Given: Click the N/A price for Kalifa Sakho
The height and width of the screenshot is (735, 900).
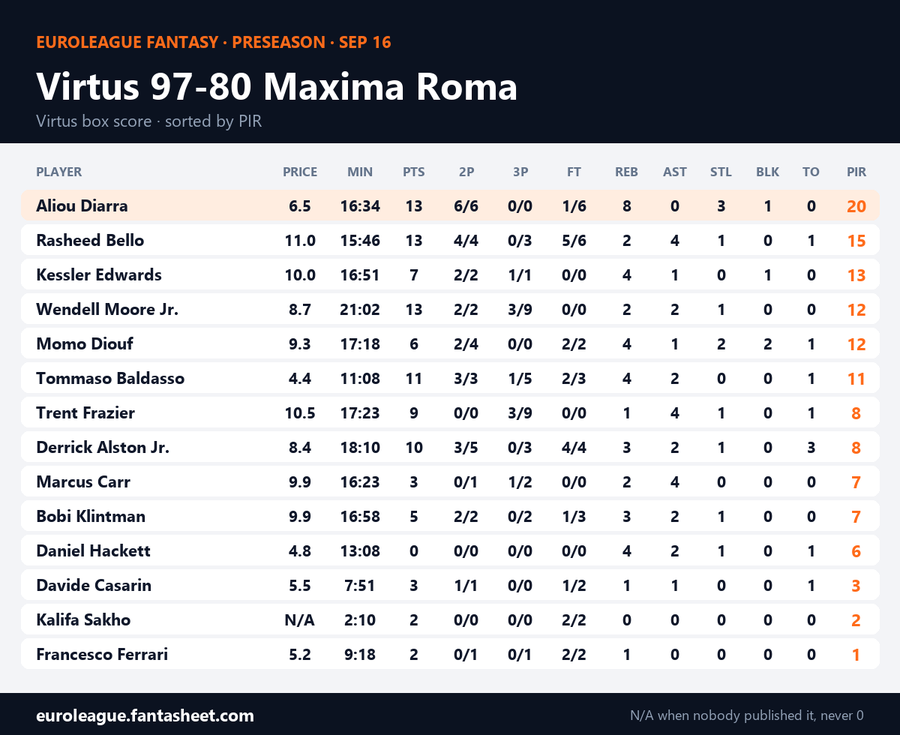Looking at the screenshot, I should point(300,620).
